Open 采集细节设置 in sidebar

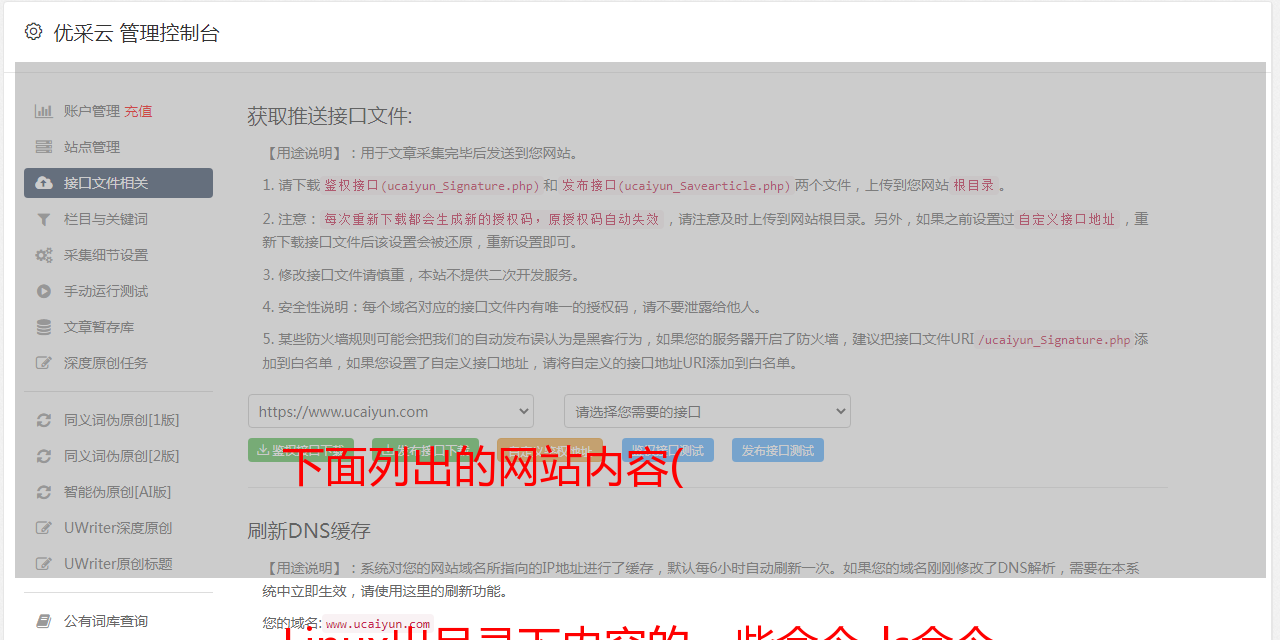pos(118,255)
